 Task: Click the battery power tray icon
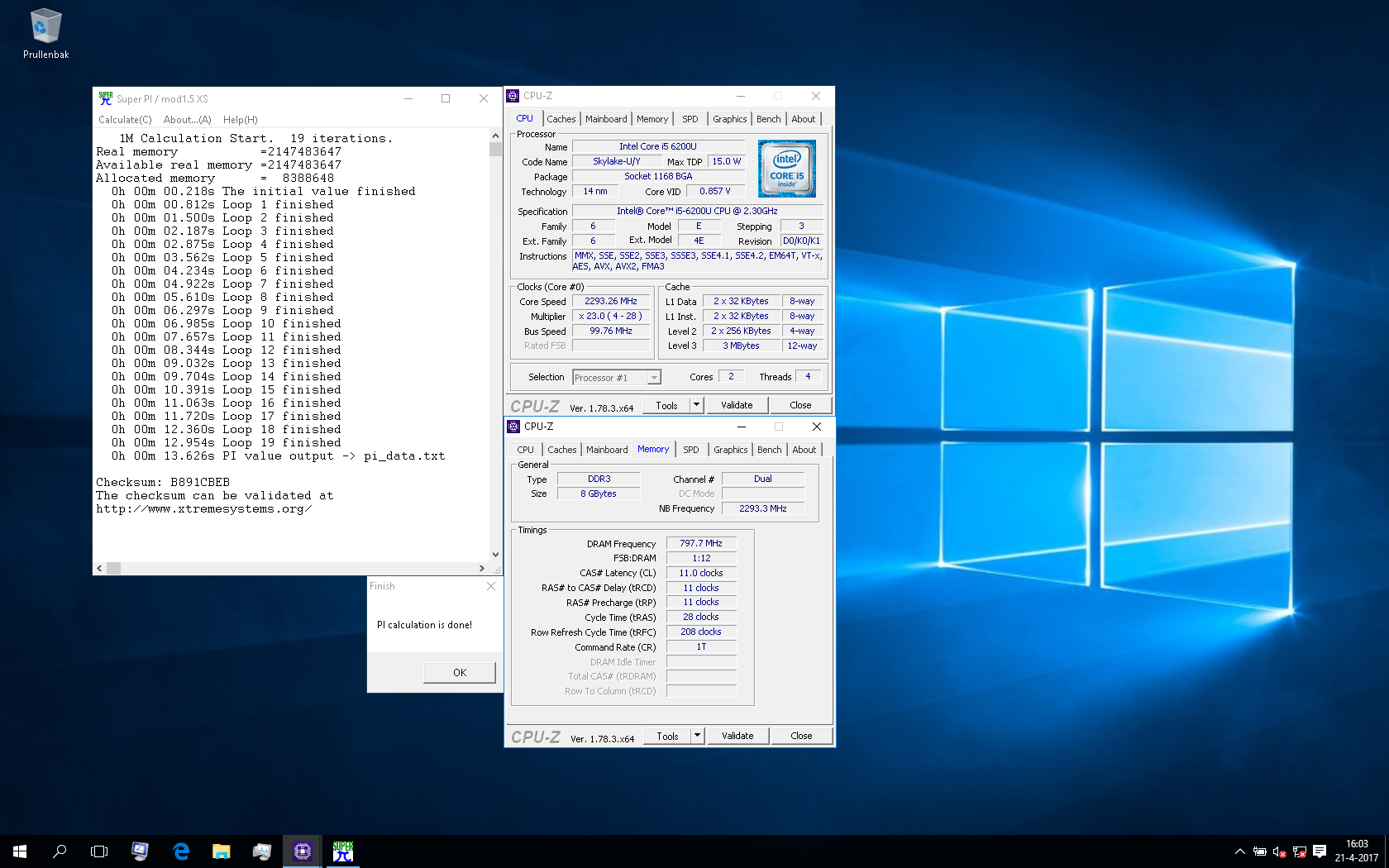1259,851
